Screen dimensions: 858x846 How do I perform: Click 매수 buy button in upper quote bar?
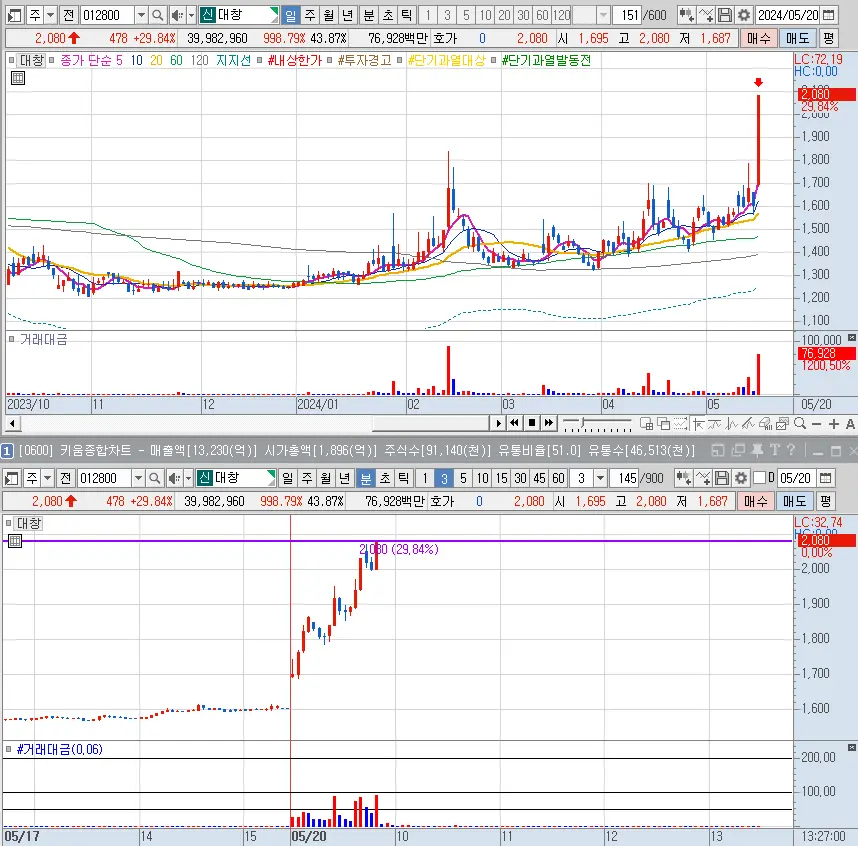[758, 38]
